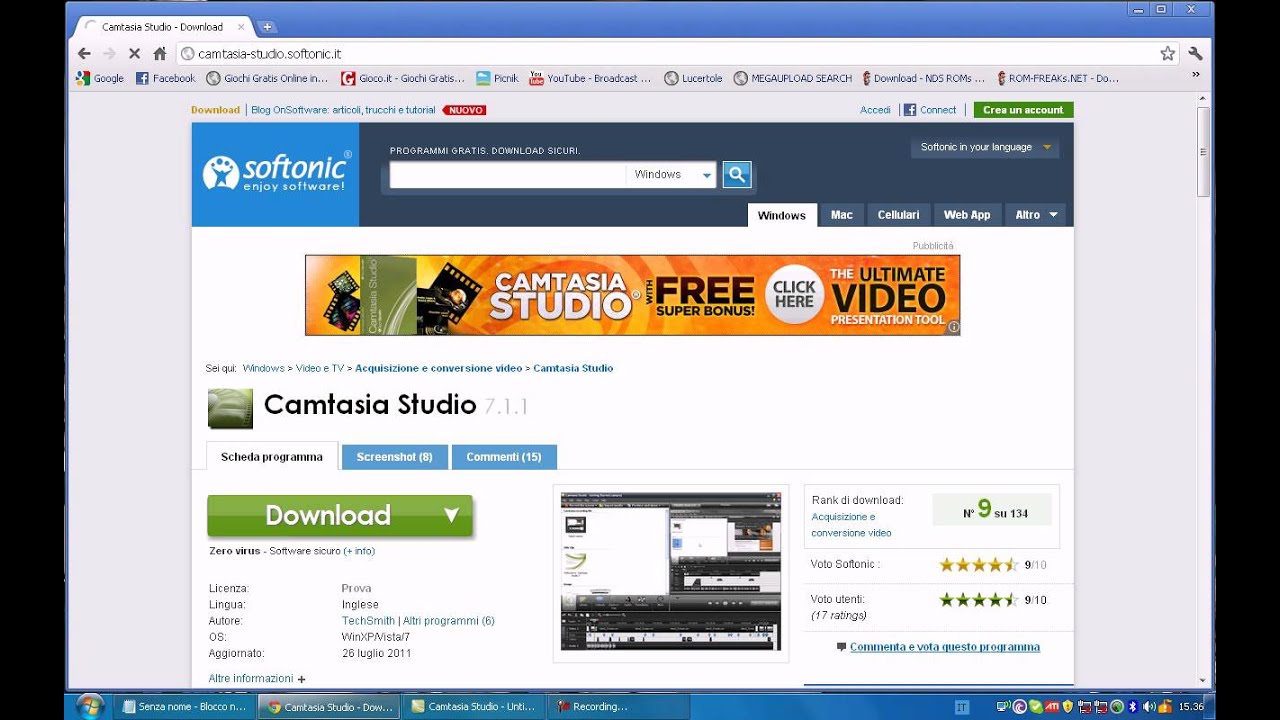Viewport: 1280px width, 720px height.
Task: Click the info icon on the banner ad
Action: pyautogui.click(x=953, y=327)
